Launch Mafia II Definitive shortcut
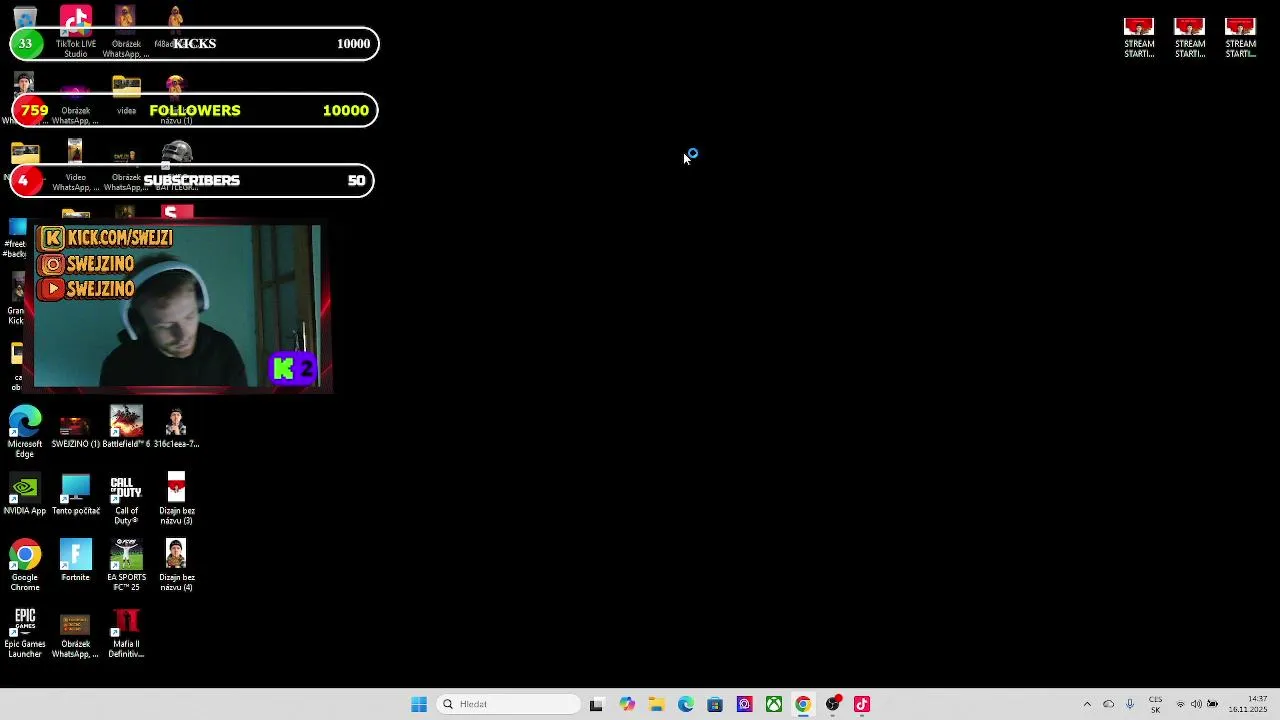Viewport: 1280px width, 720px height. 126,633
